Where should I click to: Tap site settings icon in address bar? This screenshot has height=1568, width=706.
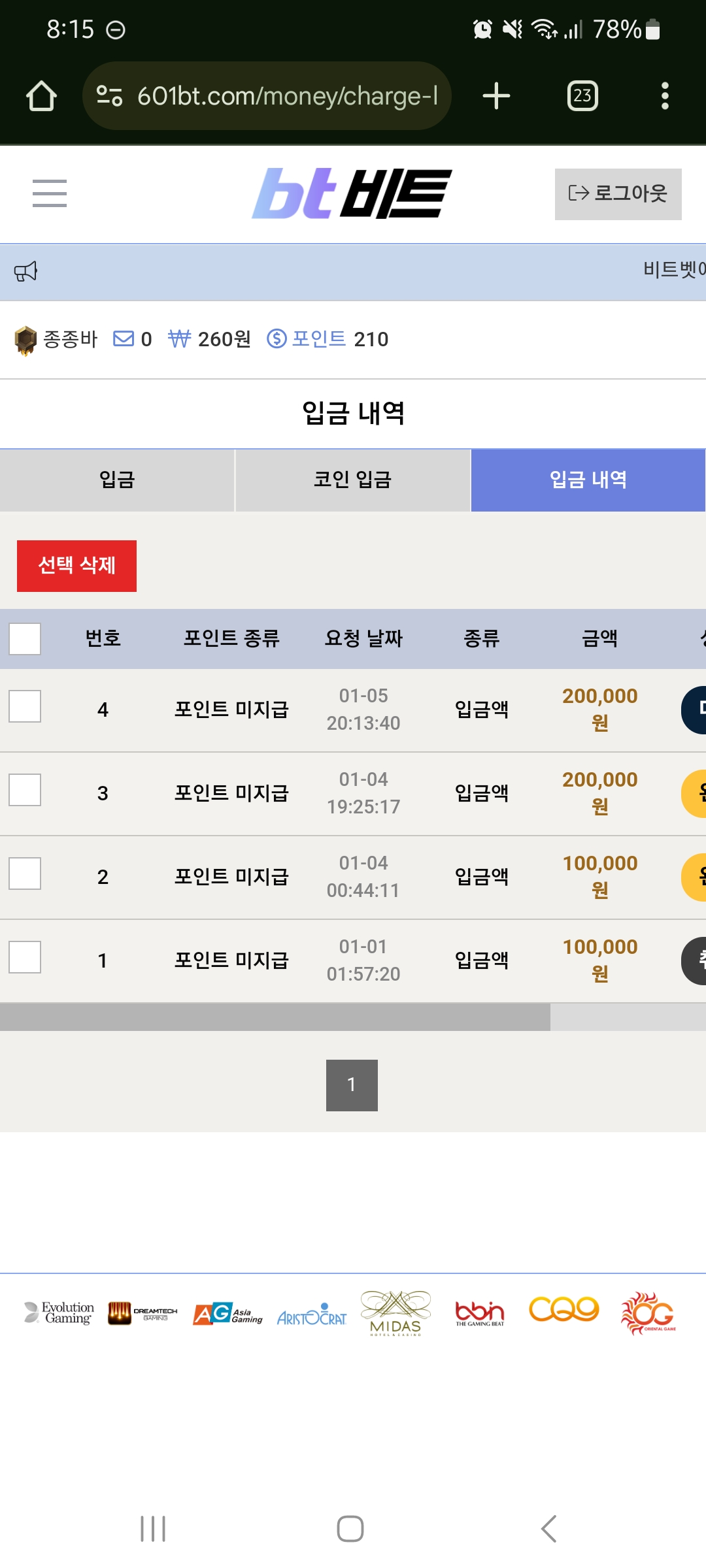[x=109, y=96]
